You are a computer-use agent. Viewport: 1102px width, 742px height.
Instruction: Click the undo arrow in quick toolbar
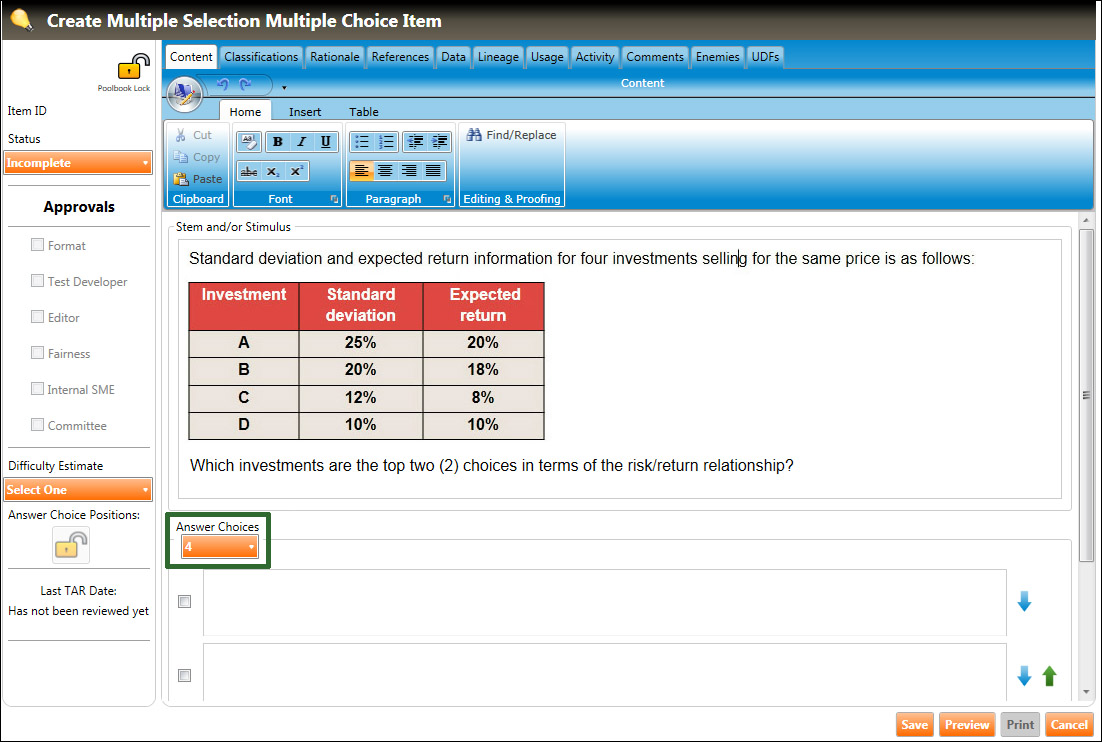click(x=222, y=85)
